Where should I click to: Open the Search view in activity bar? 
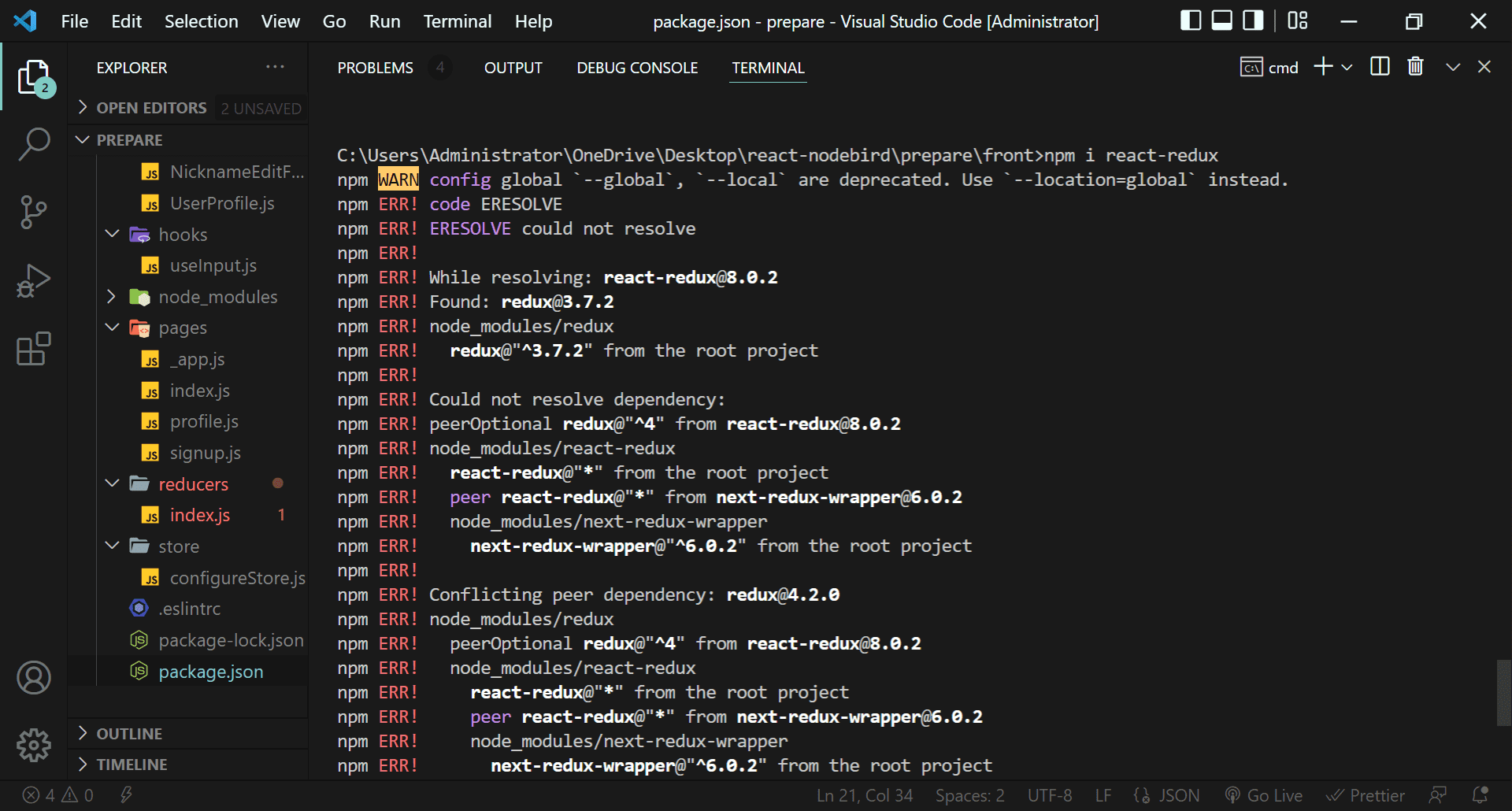(34, 145)
